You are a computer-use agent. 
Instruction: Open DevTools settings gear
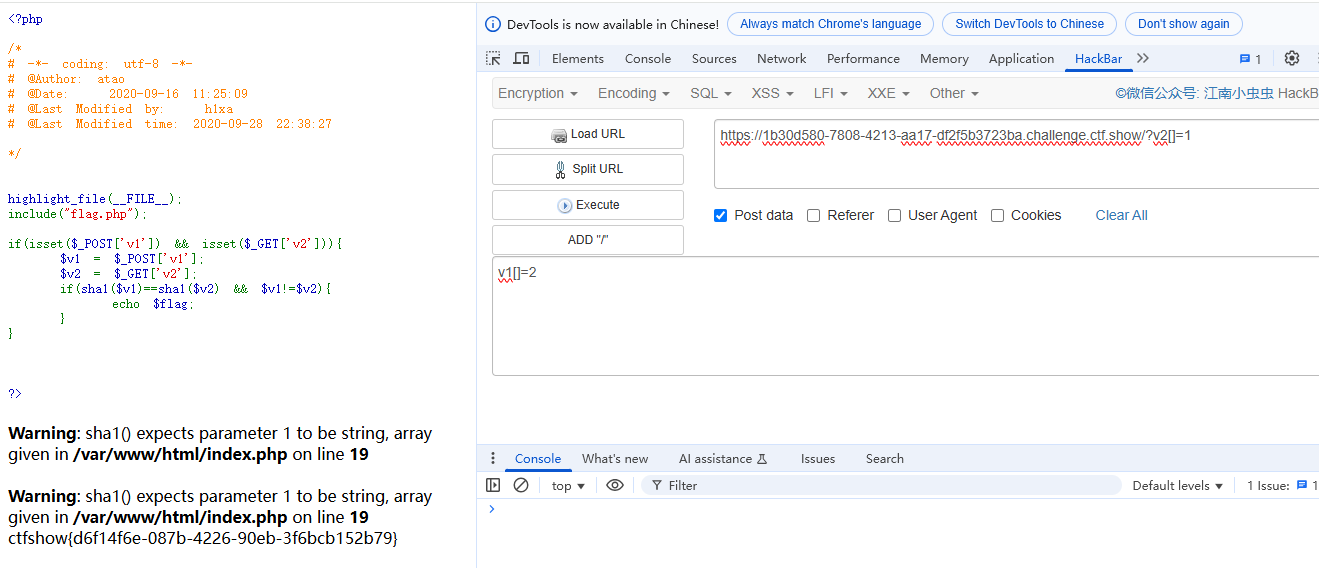pyautogui.click(x=1292, y=58)
